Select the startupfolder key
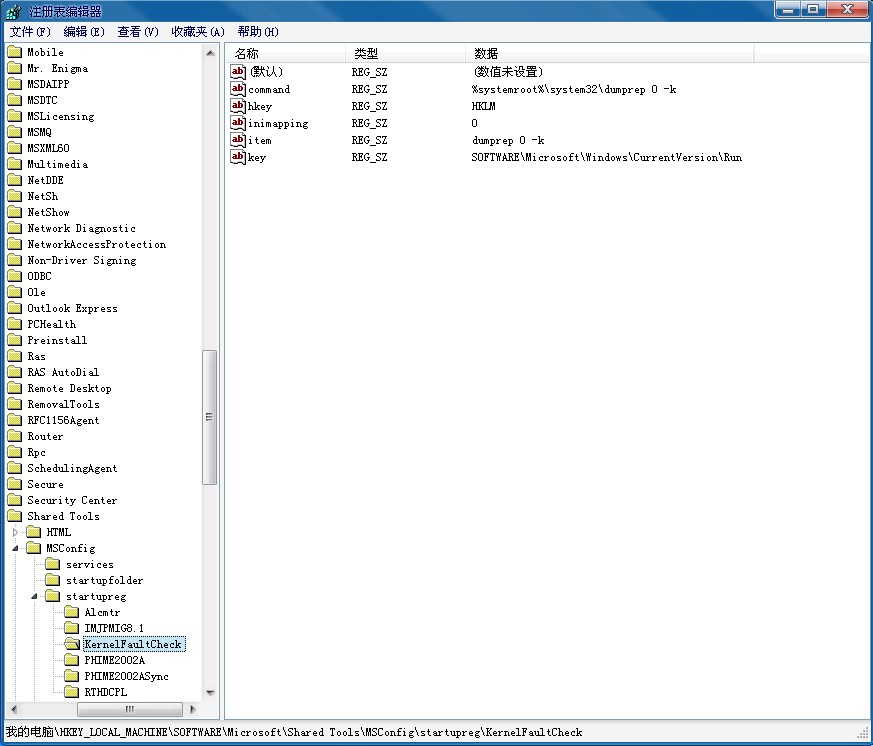The image size is (873, 746). pos(105,581)
